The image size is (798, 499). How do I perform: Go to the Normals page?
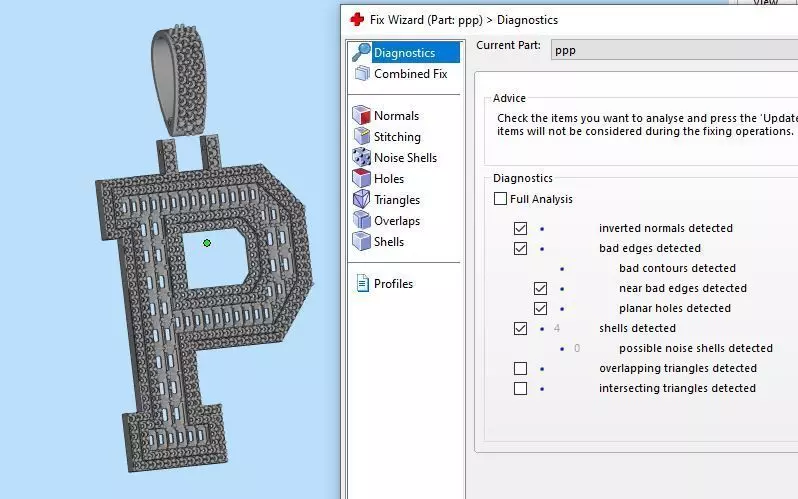point(396,116)
